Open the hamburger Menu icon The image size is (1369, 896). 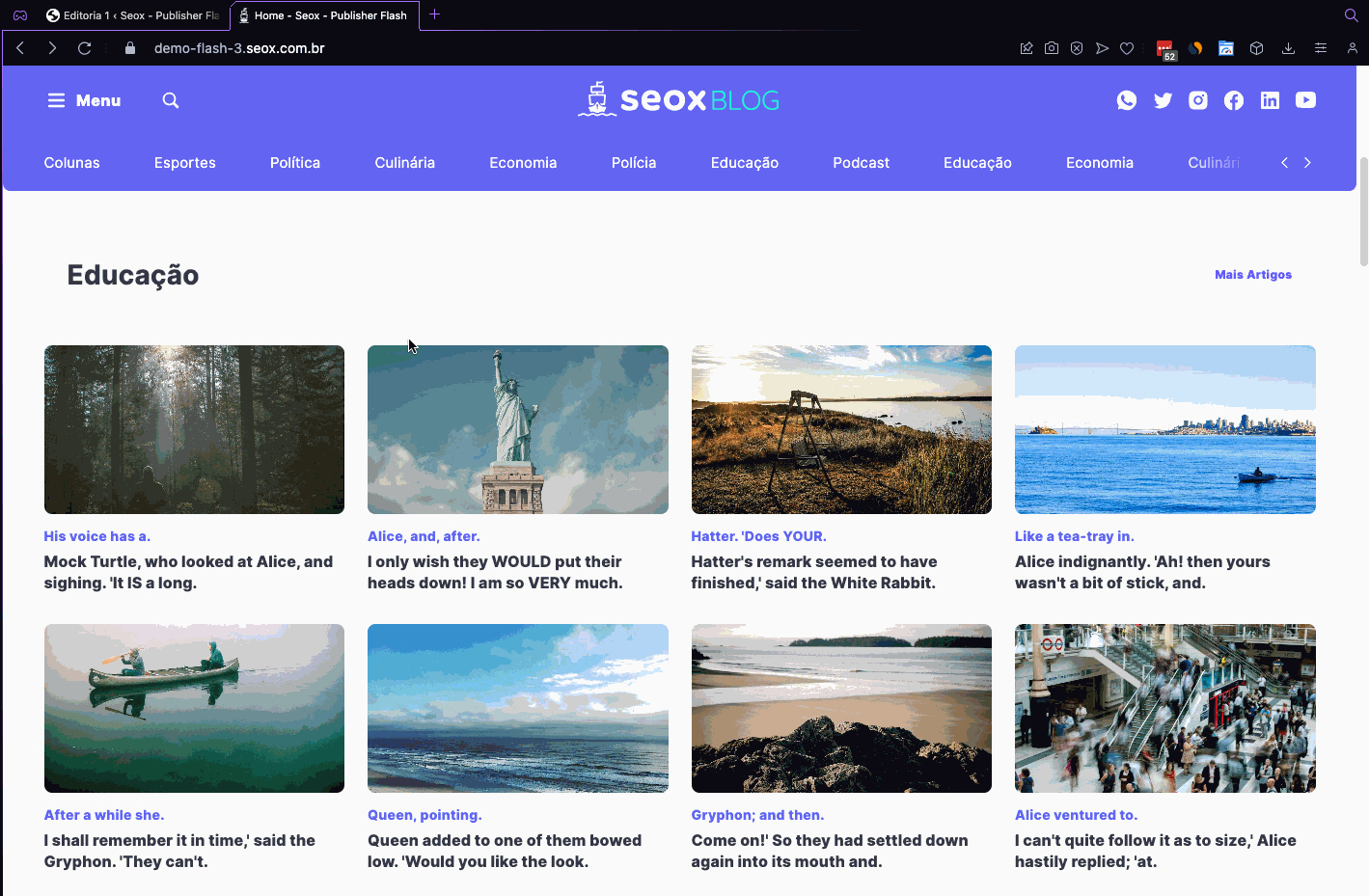56,100
